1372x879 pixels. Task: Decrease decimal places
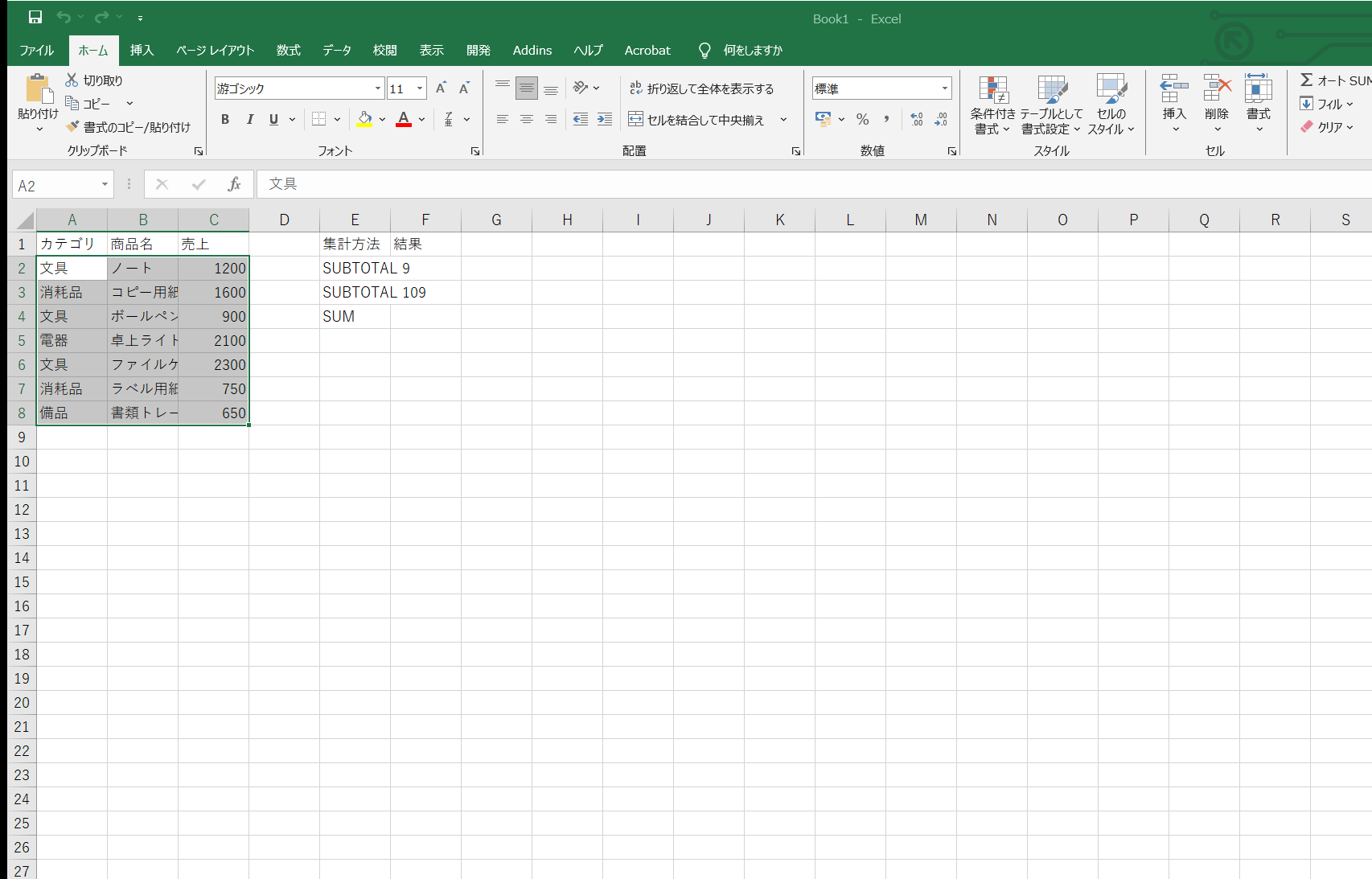(x=941, y=119)
